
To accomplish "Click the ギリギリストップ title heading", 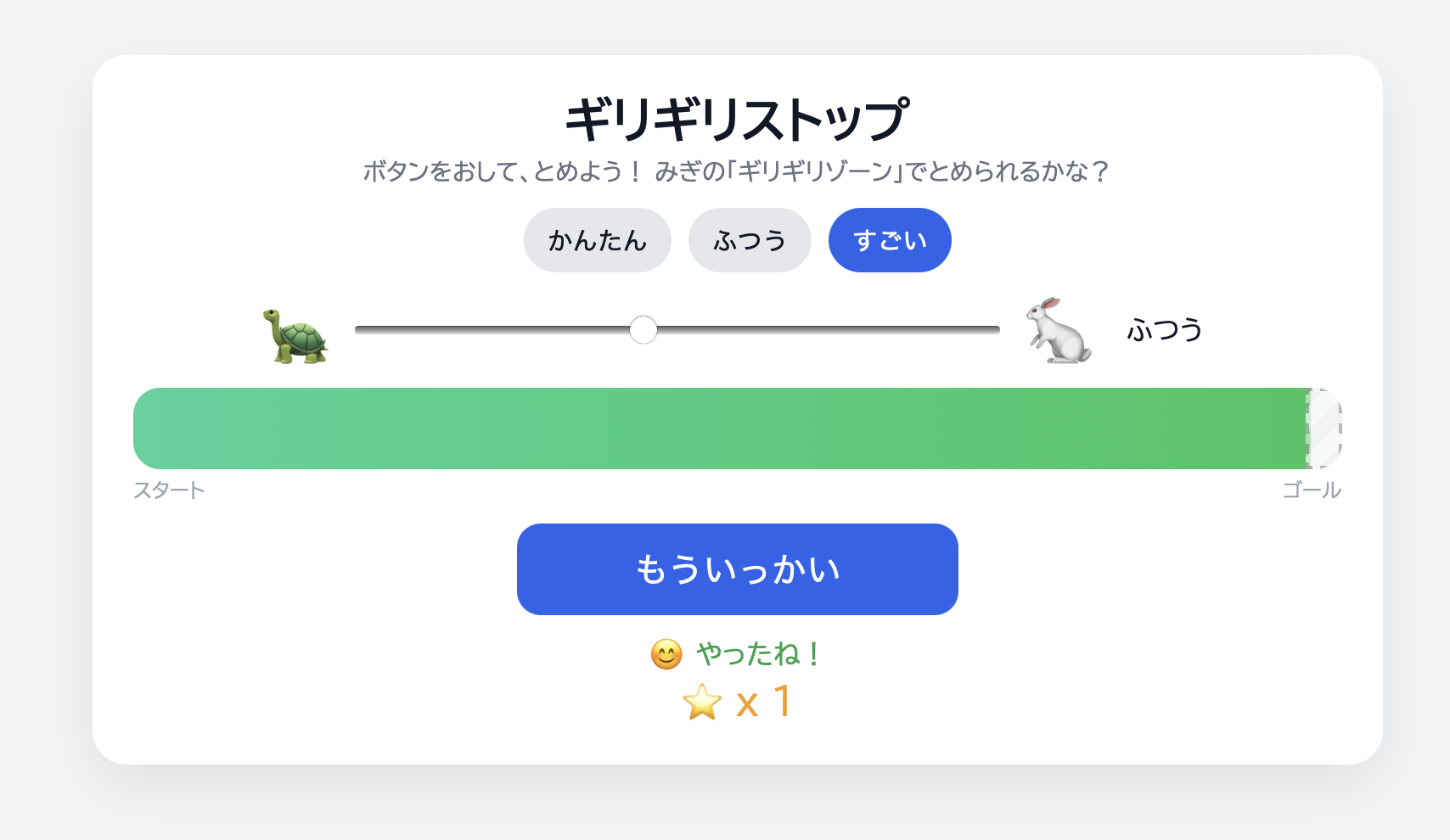I will (x=737, y=119).
